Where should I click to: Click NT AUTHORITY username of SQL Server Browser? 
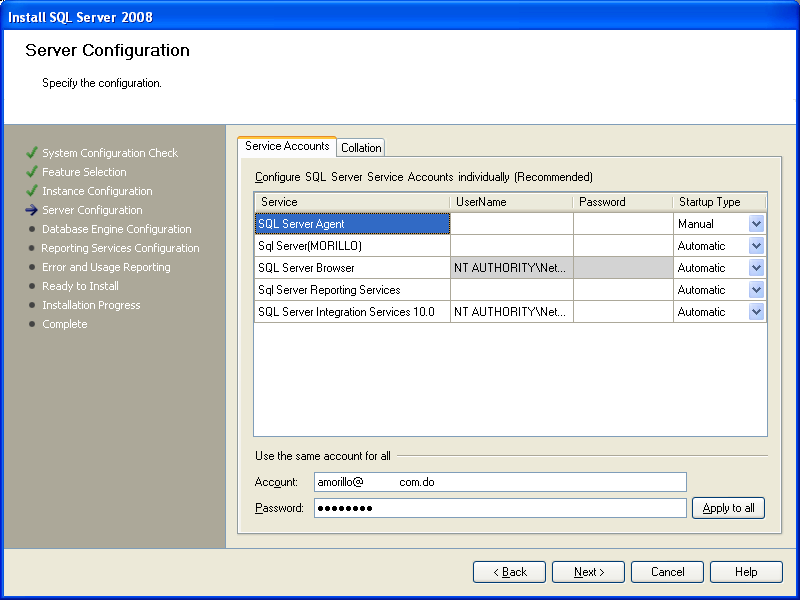(512, 268)
